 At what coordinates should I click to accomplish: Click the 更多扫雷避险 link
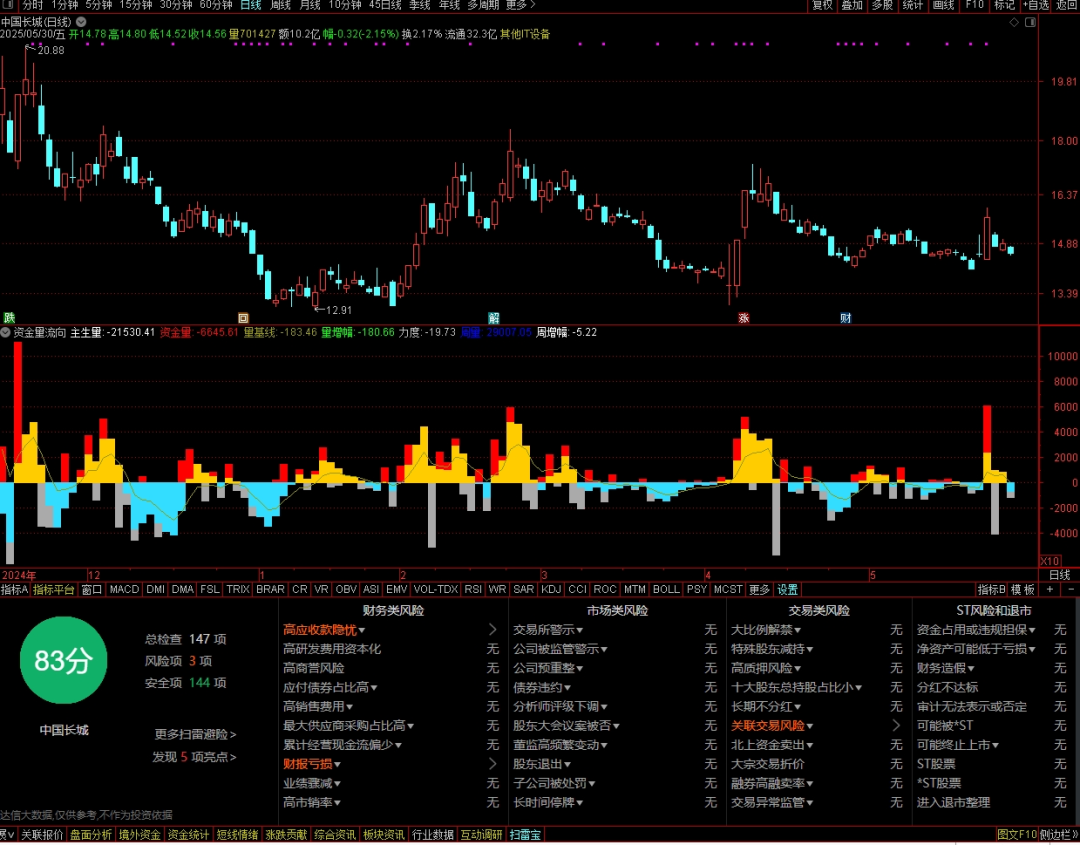pyautogui.click(x=196, y=735)
